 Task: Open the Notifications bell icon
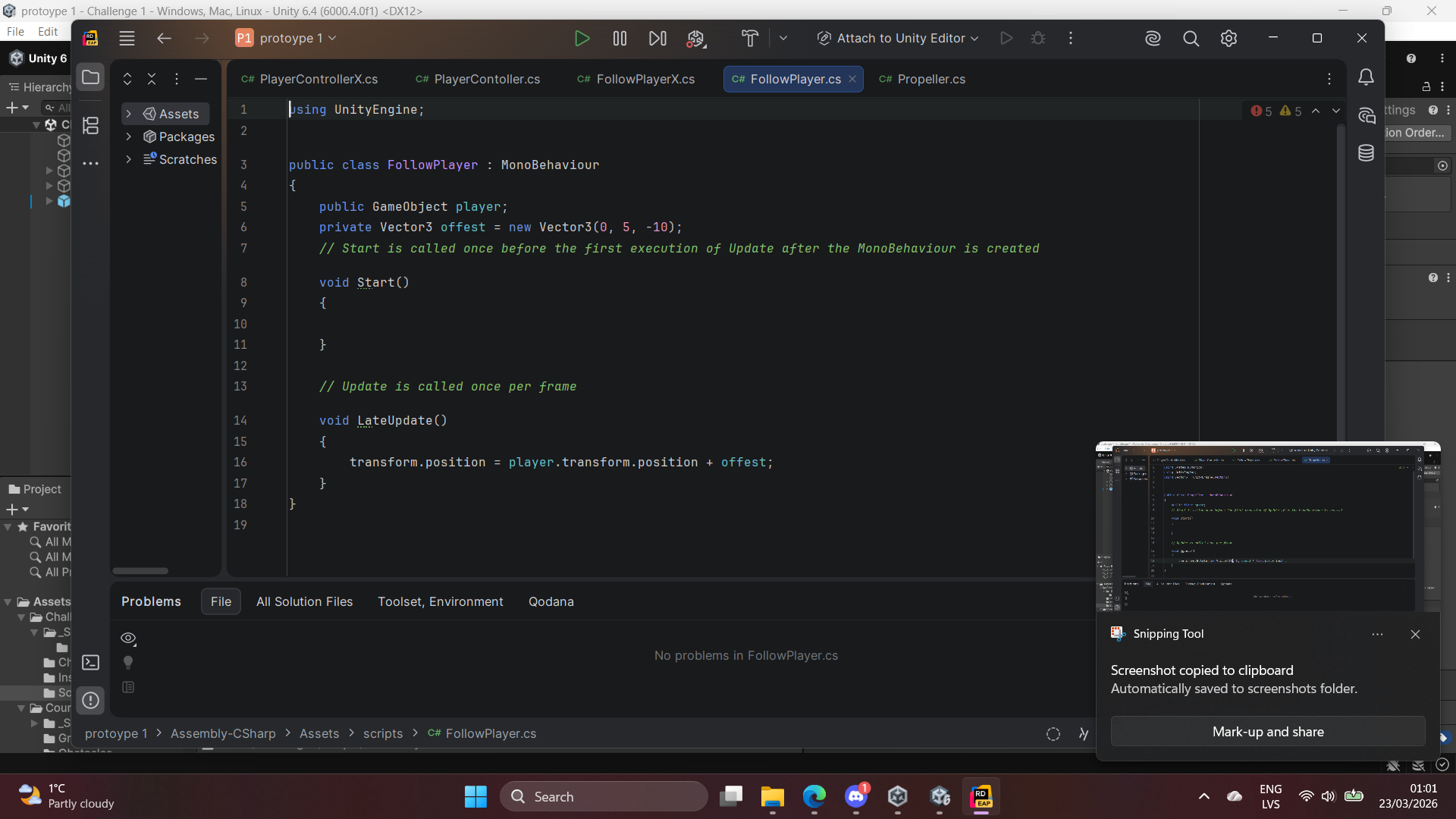(x=1366, y=77)
